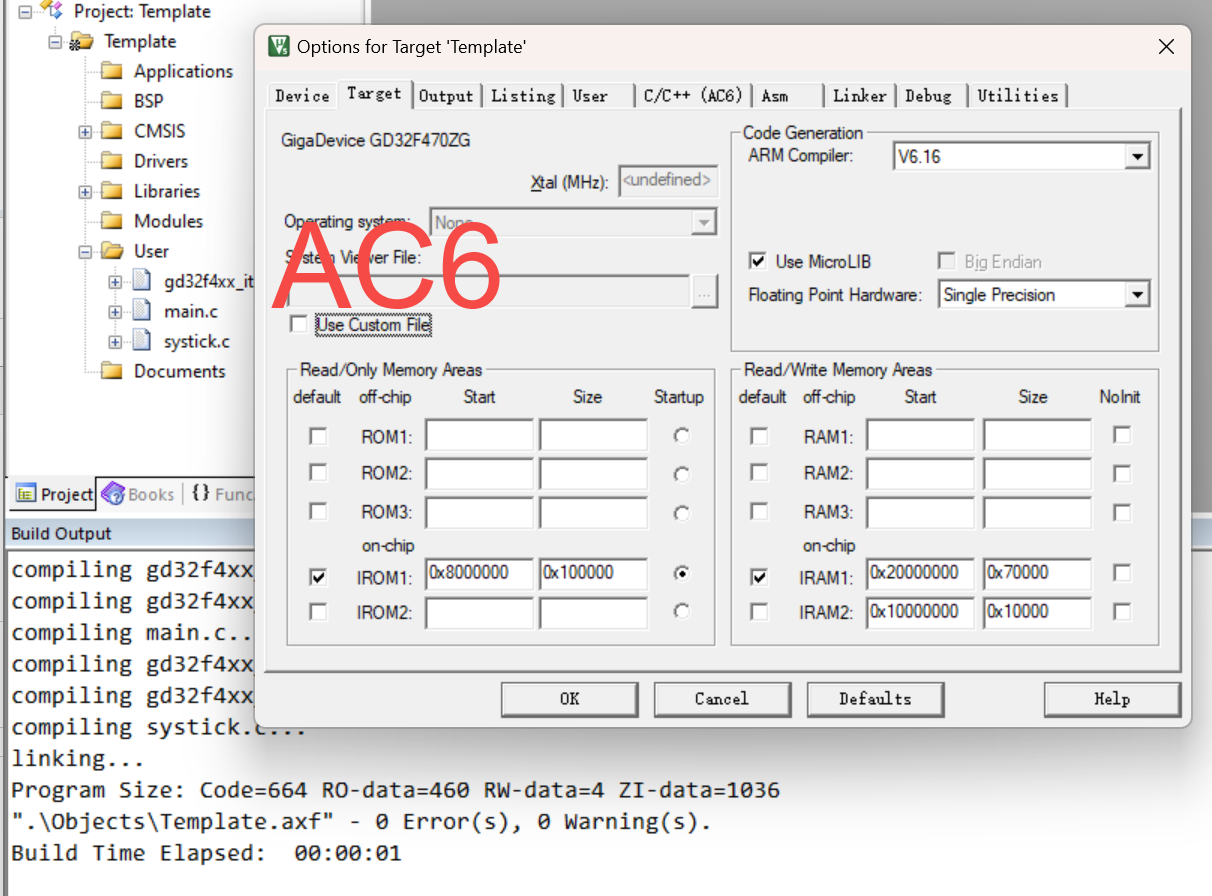
Task: Click the main.c file icon
Action: [x=142, y=311]
